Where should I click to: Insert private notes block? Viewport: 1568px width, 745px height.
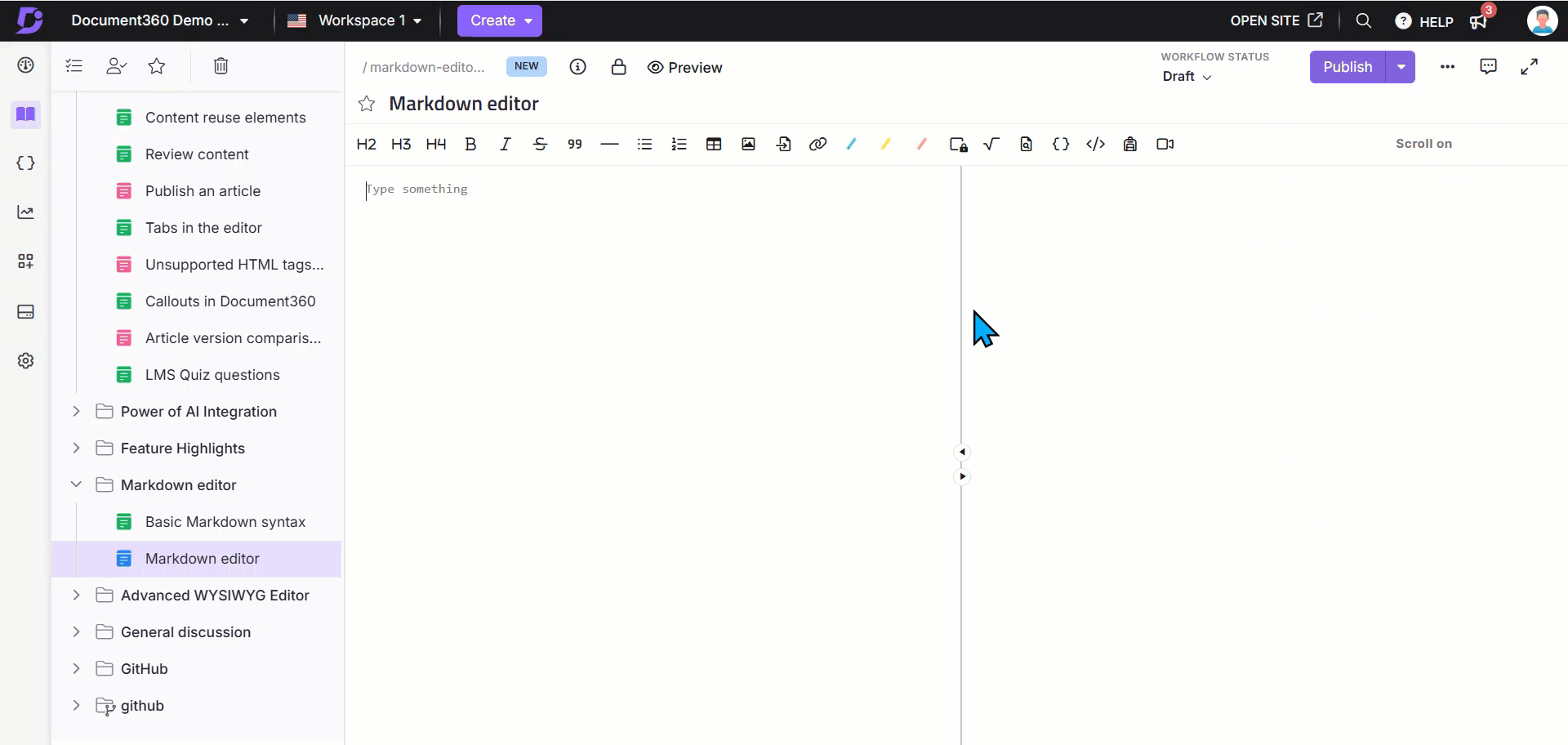tap(959, 145)
